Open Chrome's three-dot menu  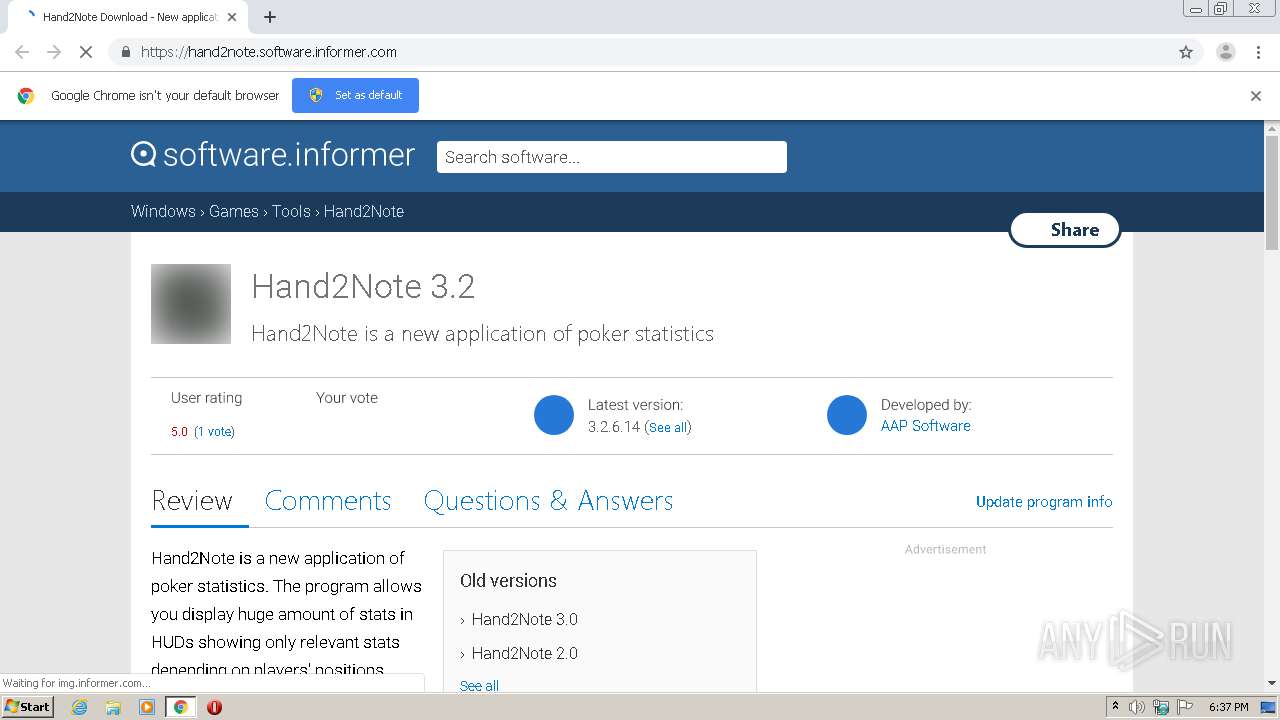pos(1258,52)
